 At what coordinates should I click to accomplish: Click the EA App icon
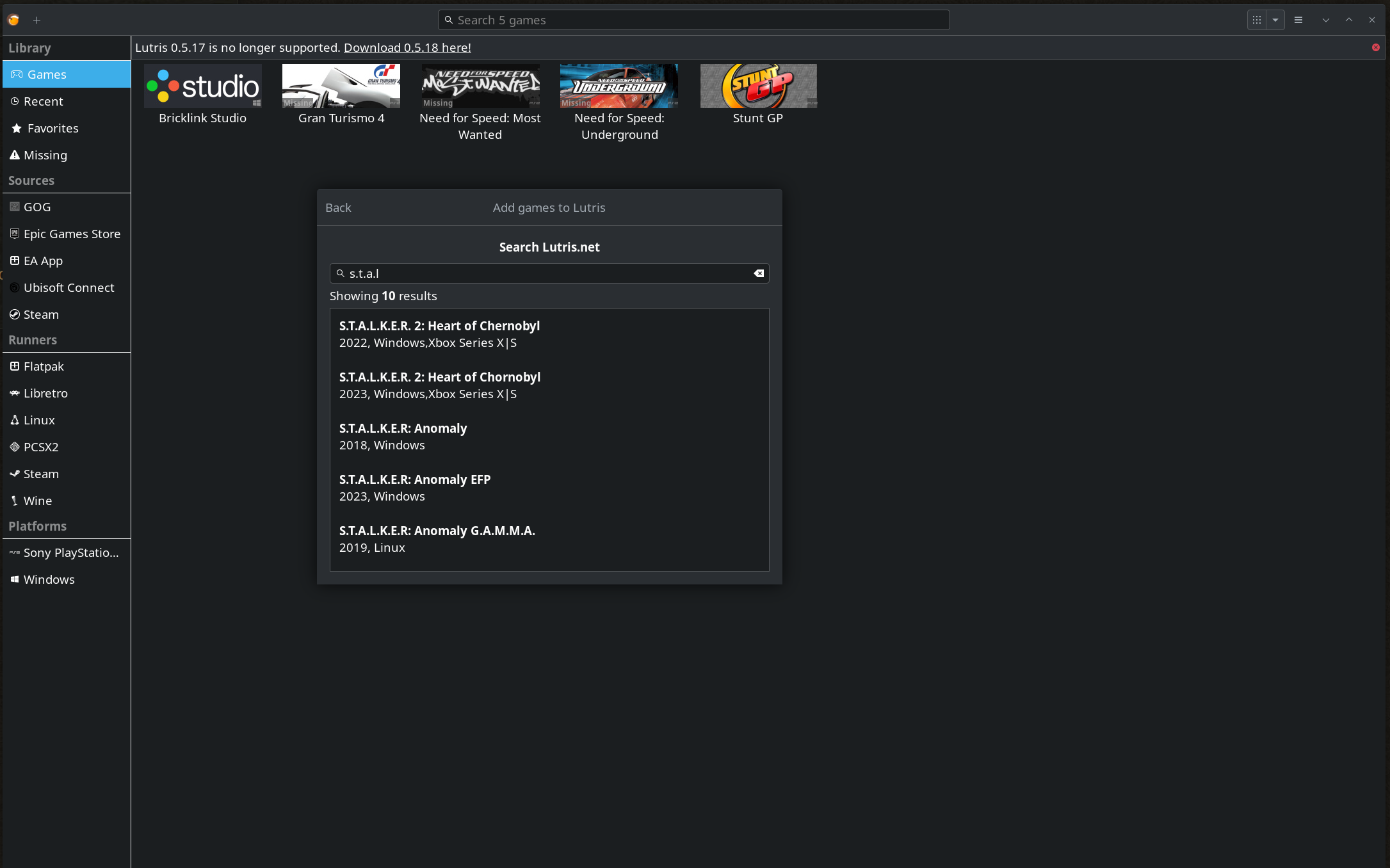pyautogui.click(x=15, y=261)
